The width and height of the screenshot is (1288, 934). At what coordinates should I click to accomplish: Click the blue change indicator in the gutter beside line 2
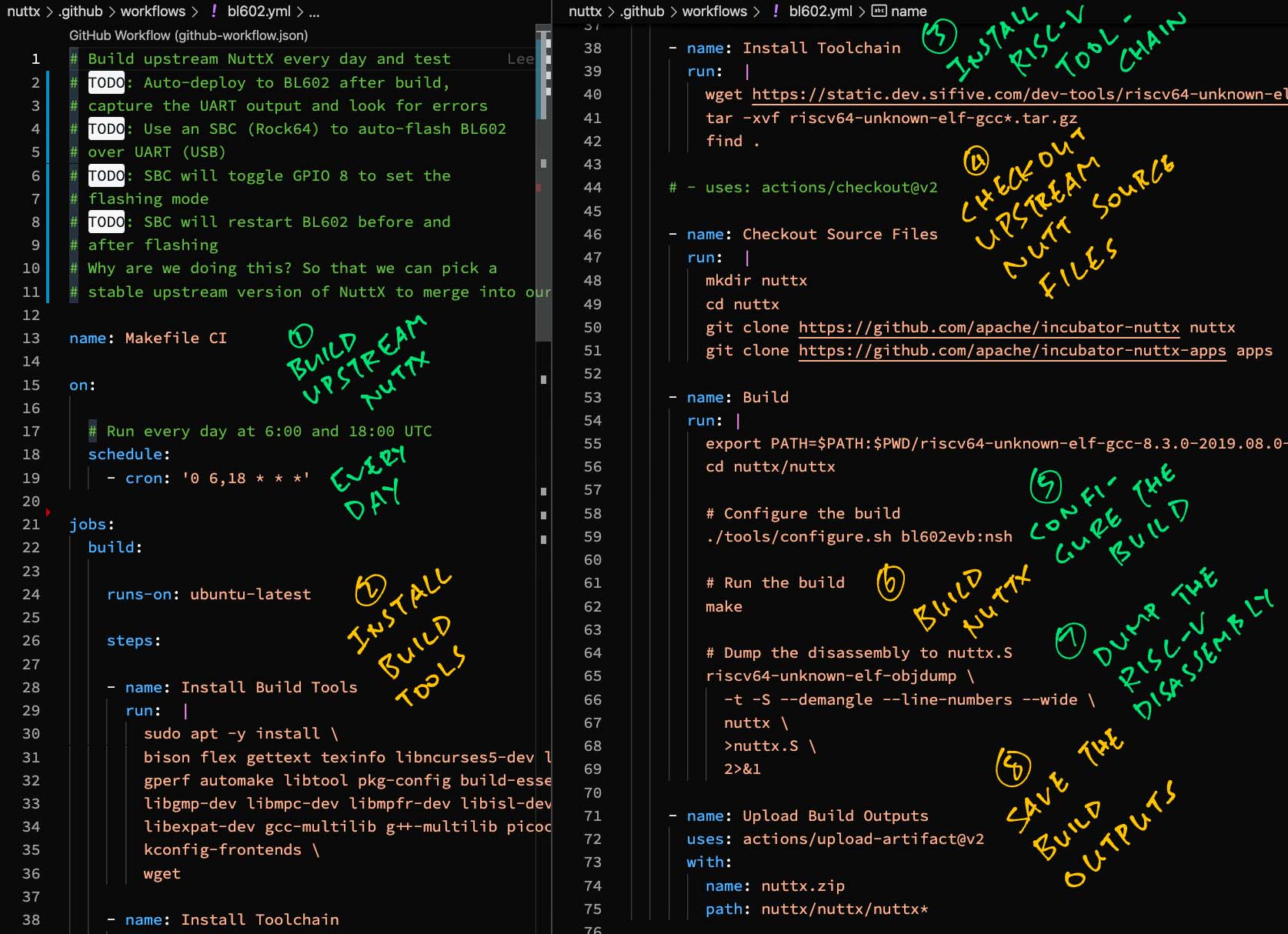point(48,82)
